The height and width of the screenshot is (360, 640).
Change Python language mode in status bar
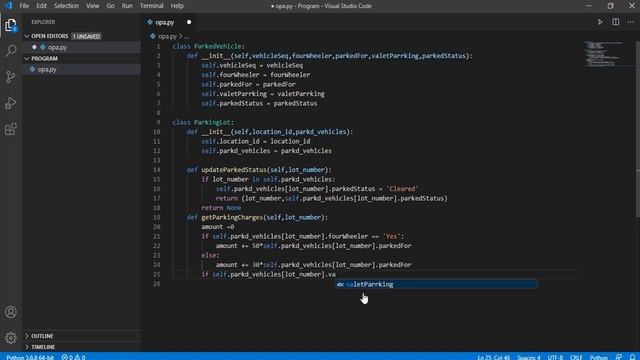tap(599, 357)
